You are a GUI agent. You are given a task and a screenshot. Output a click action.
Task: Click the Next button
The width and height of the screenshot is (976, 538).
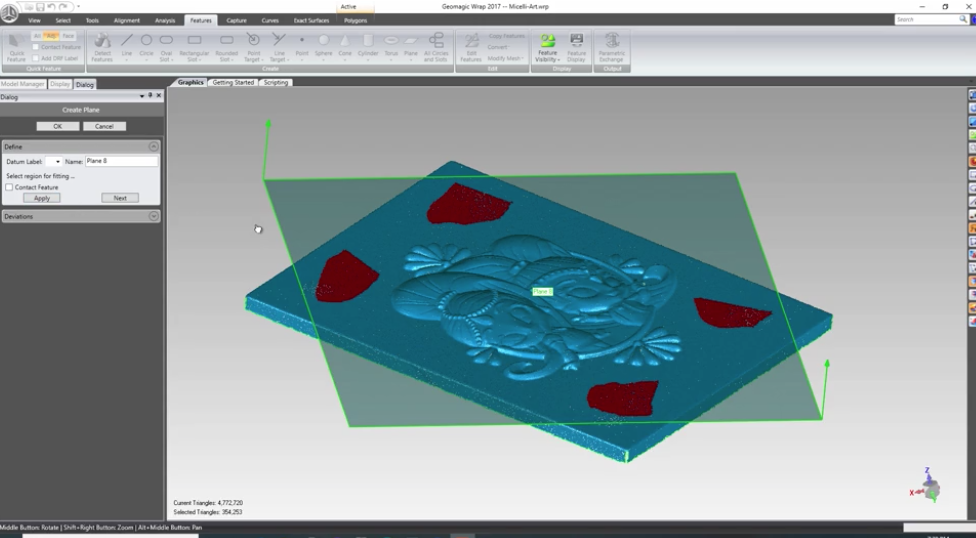[x=120, y=198]
